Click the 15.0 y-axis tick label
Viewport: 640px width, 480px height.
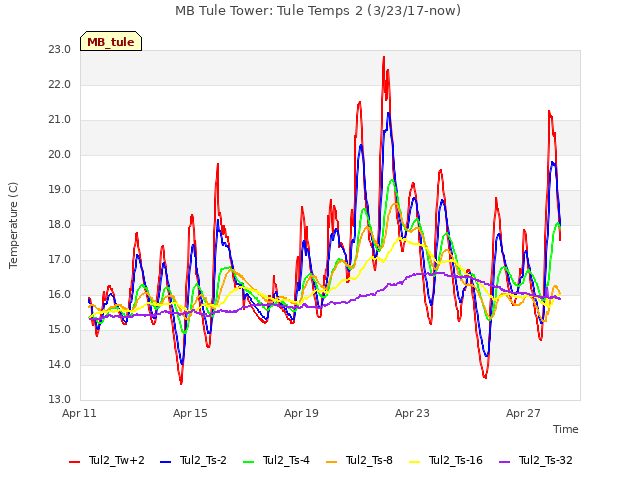[60, 329]
